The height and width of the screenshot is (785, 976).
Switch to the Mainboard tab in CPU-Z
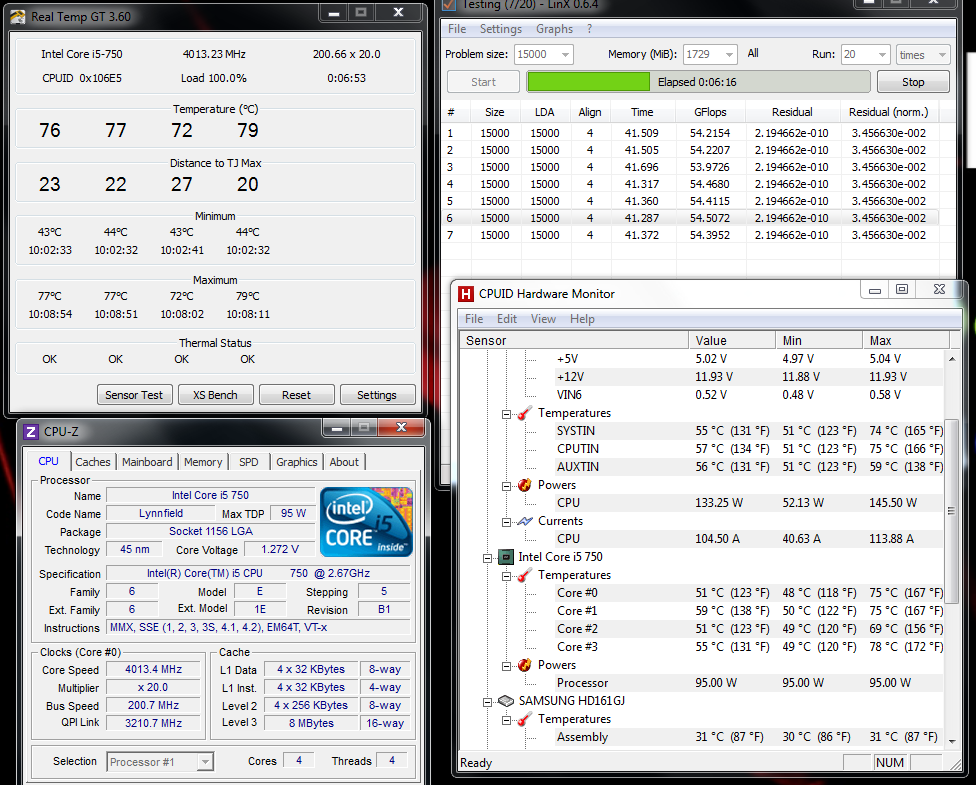tap(148, 462)
